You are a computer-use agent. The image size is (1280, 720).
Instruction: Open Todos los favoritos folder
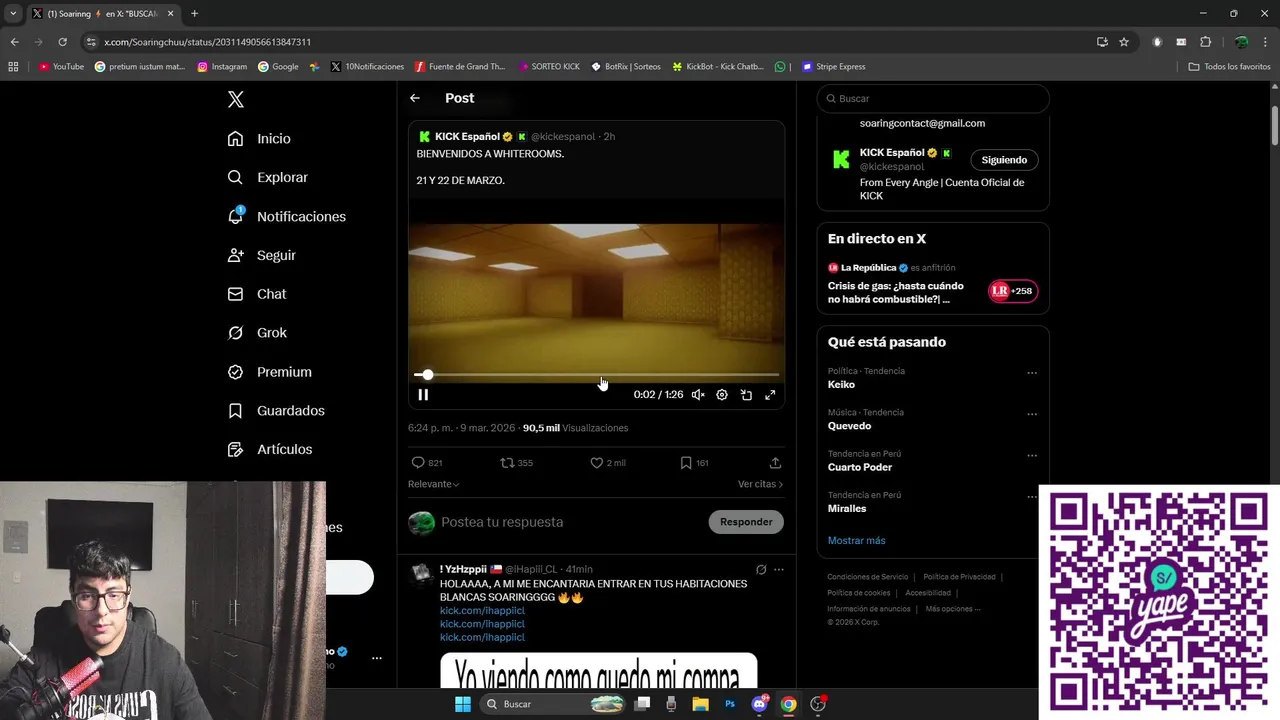[x=1229, y=67]
